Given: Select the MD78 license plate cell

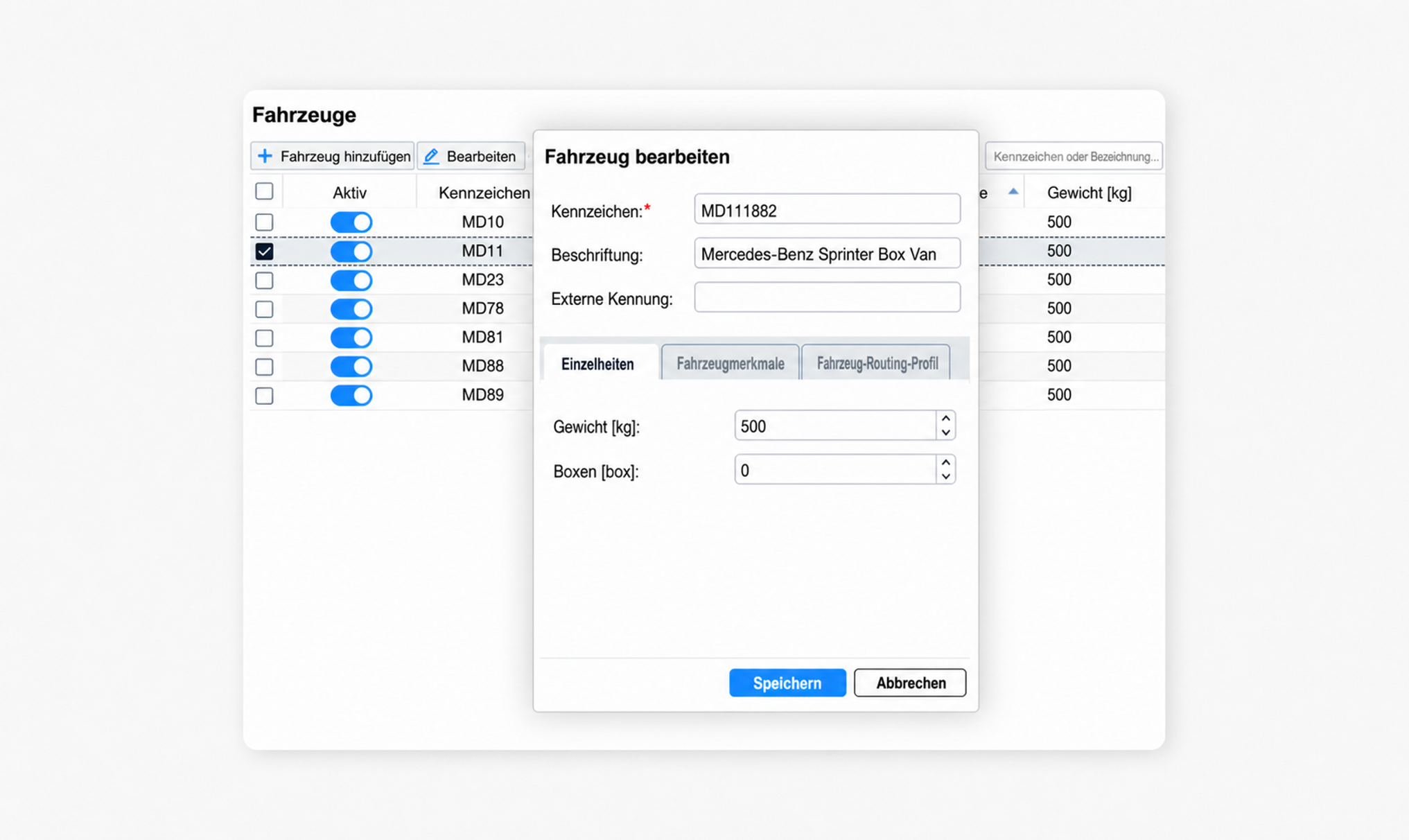Looking at the screenshot, I should [482, 308].
